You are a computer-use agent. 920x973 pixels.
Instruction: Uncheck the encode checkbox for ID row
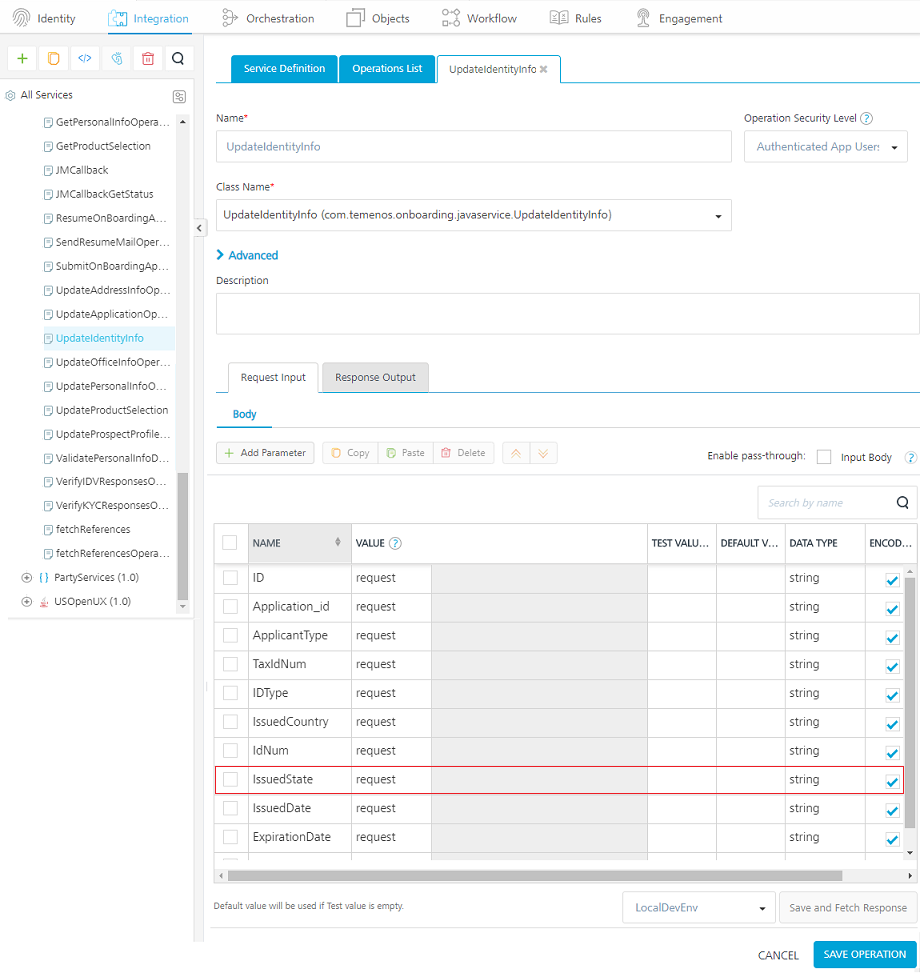click(892, 580)
